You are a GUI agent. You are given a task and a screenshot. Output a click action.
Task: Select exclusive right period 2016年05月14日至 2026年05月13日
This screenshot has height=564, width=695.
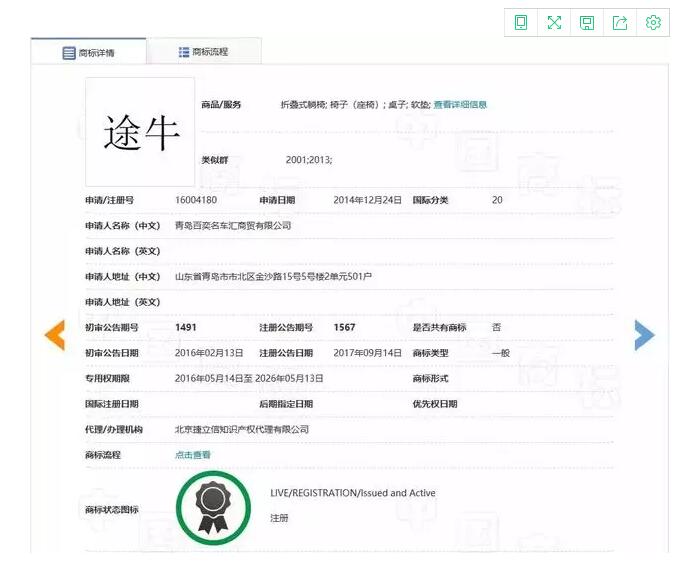[x=249, y=379]
